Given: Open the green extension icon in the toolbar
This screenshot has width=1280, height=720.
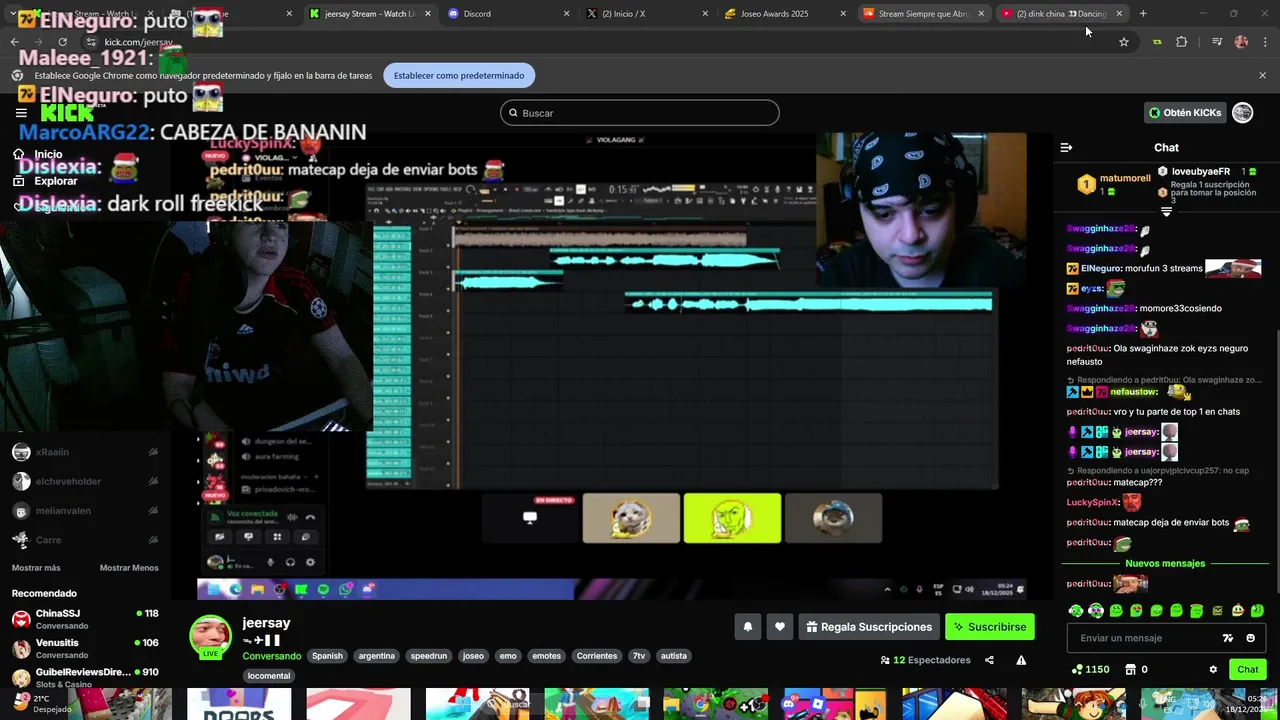Looking at the screenshot, I should [x=1157, y=42].
